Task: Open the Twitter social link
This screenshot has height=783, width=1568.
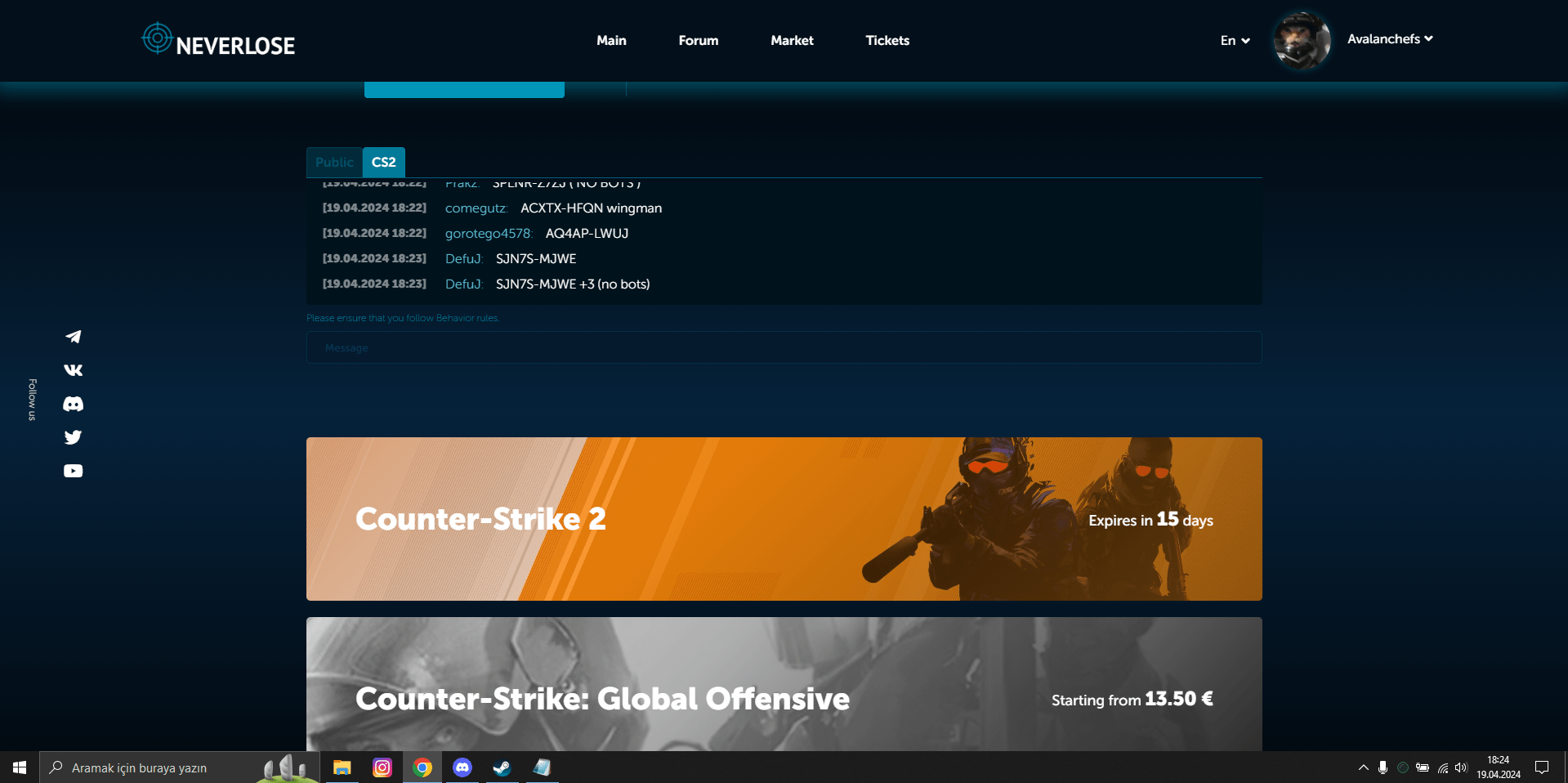Action: tap(74, 437)
